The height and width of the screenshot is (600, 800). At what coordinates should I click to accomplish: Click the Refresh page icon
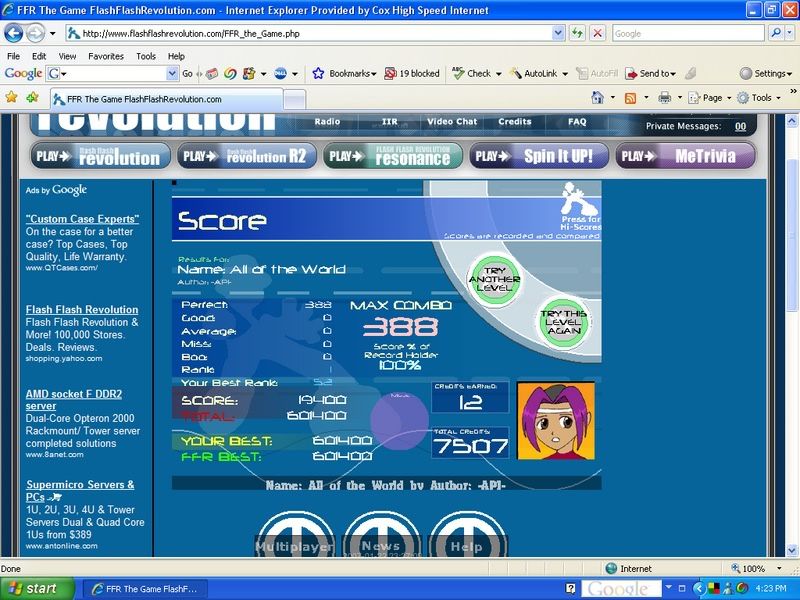578,33
